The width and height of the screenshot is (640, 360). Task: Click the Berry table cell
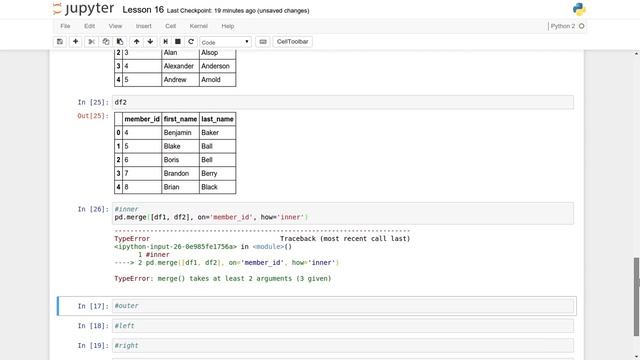(218, 173)
